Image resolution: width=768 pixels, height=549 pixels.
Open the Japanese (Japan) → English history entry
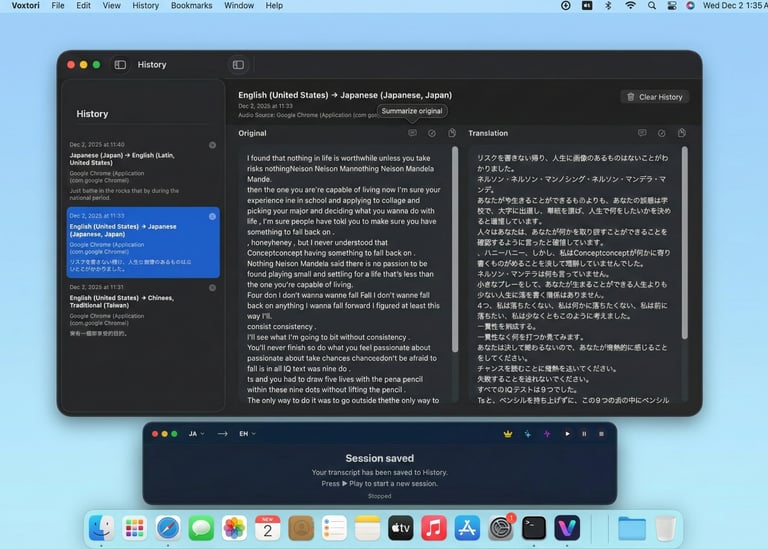click(x=143, y=171)
